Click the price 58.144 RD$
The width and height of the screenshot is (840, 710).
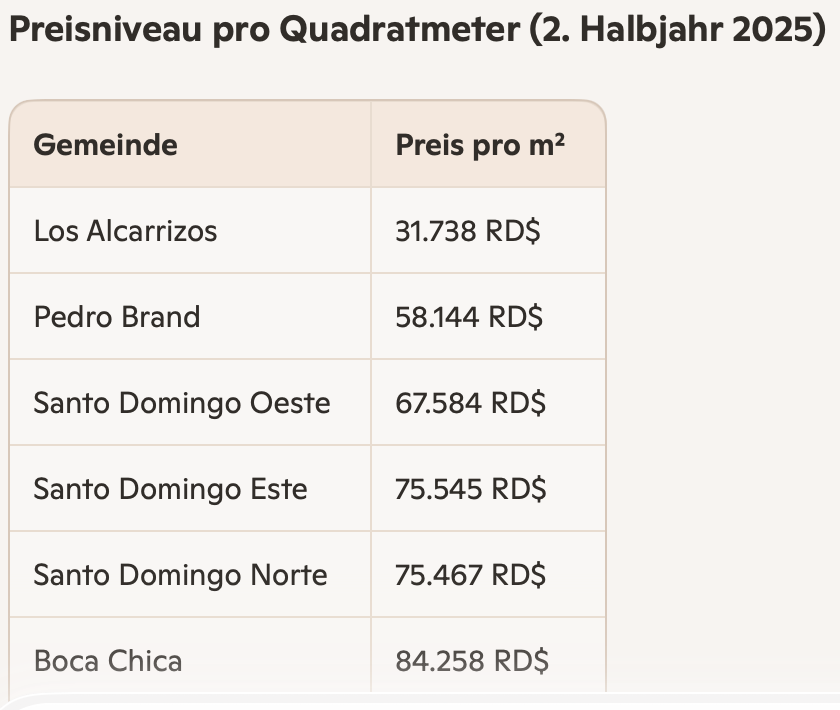coord(469,317)
